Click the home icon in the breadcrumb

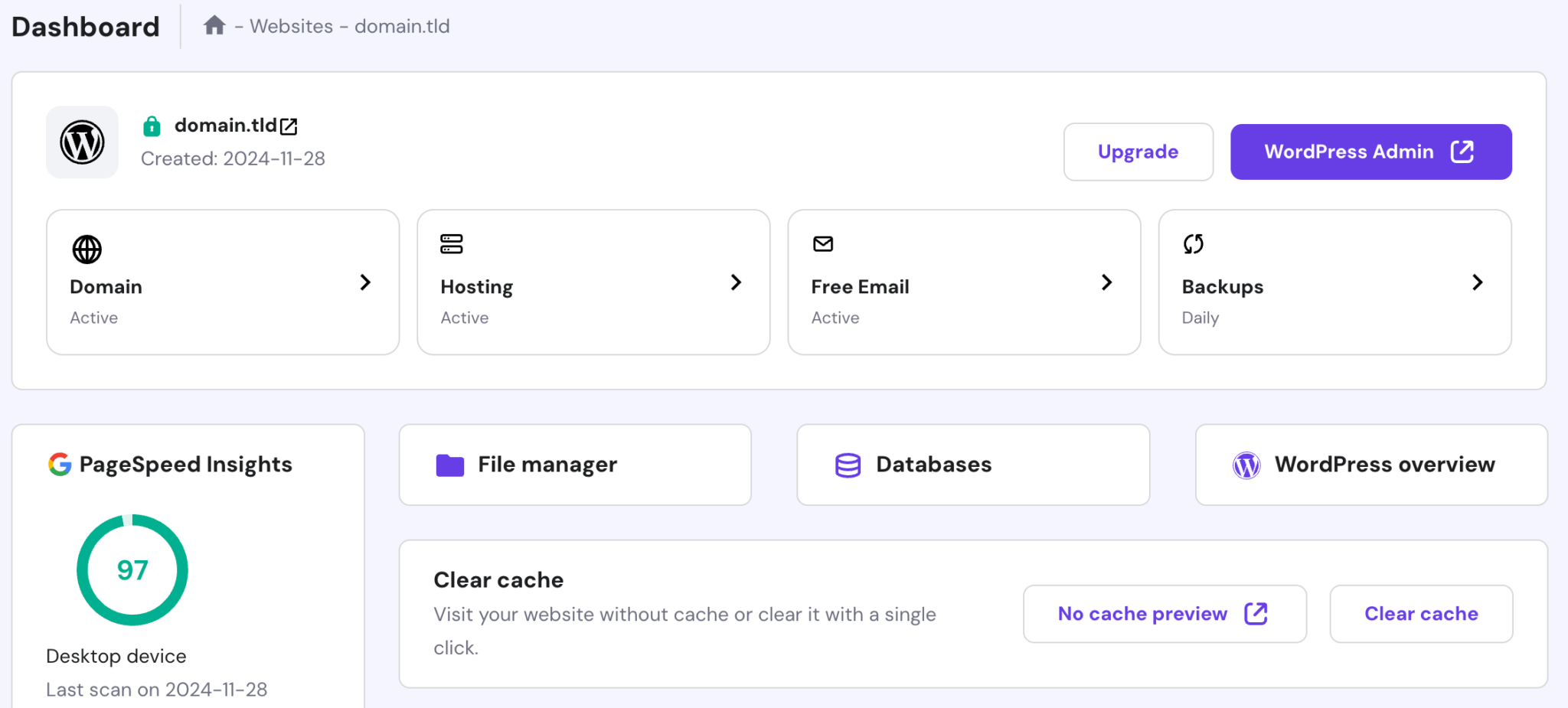[x=214, y=24]
